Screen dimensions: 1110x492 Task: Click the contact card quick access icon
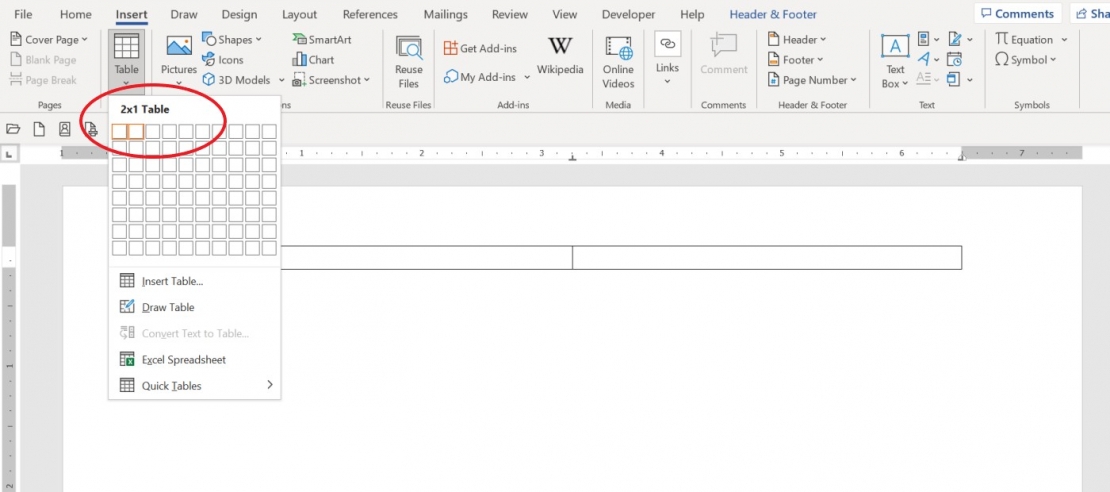[64, 129]
